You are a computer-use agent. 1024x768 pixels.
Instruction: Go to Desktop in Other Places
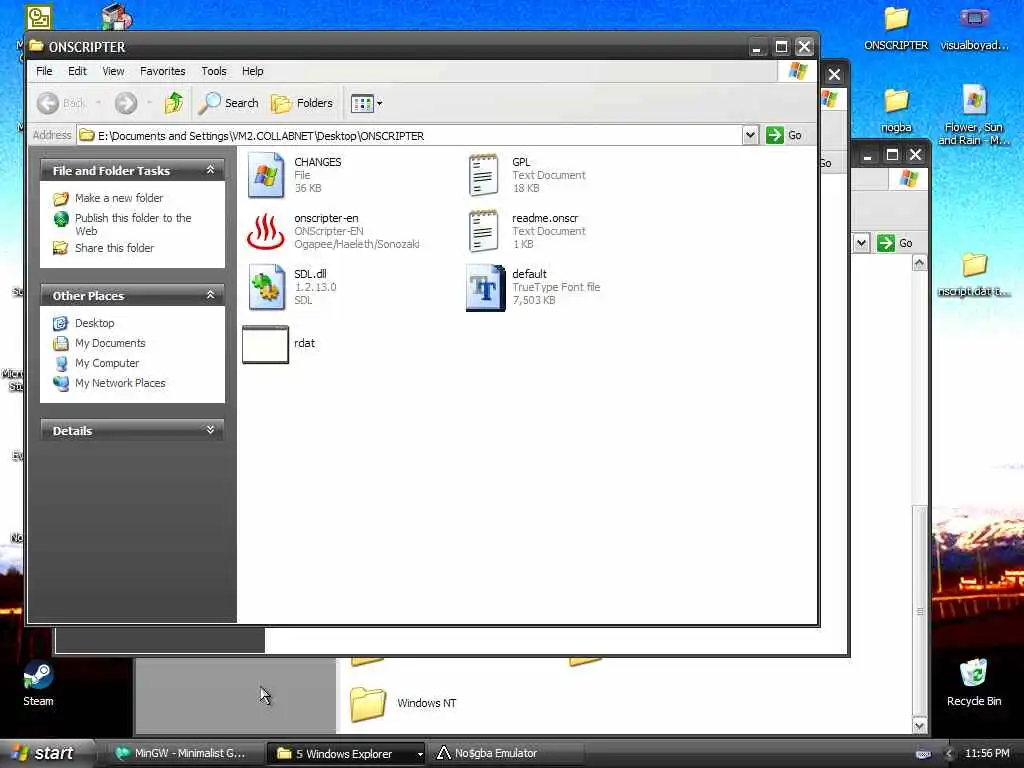click(x=94, y=323)
